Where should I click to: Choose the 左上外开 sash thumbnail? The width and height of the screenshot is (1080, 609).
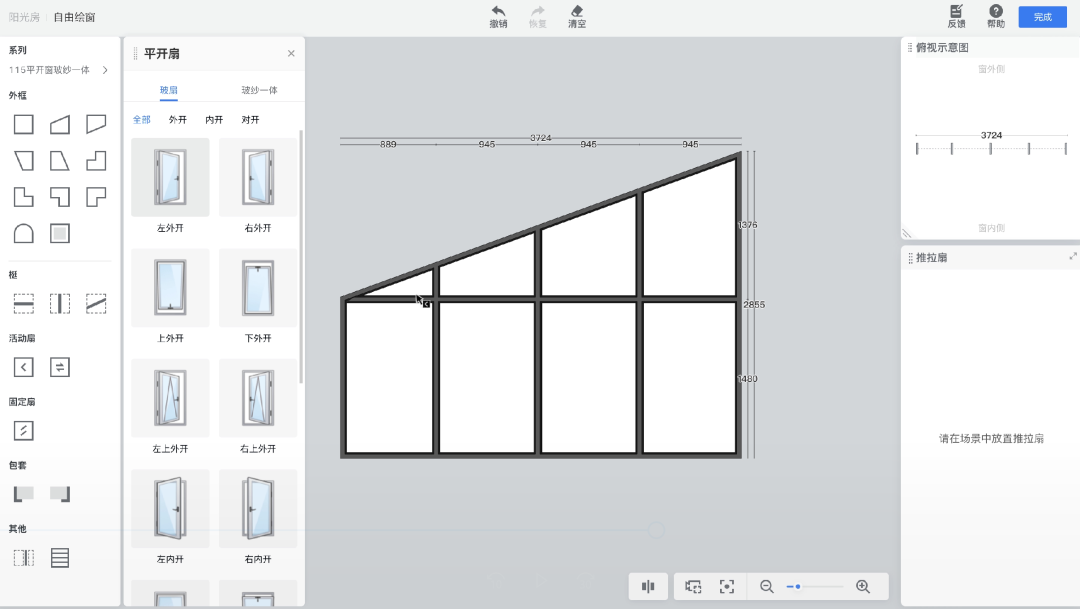tap(170, 398)
